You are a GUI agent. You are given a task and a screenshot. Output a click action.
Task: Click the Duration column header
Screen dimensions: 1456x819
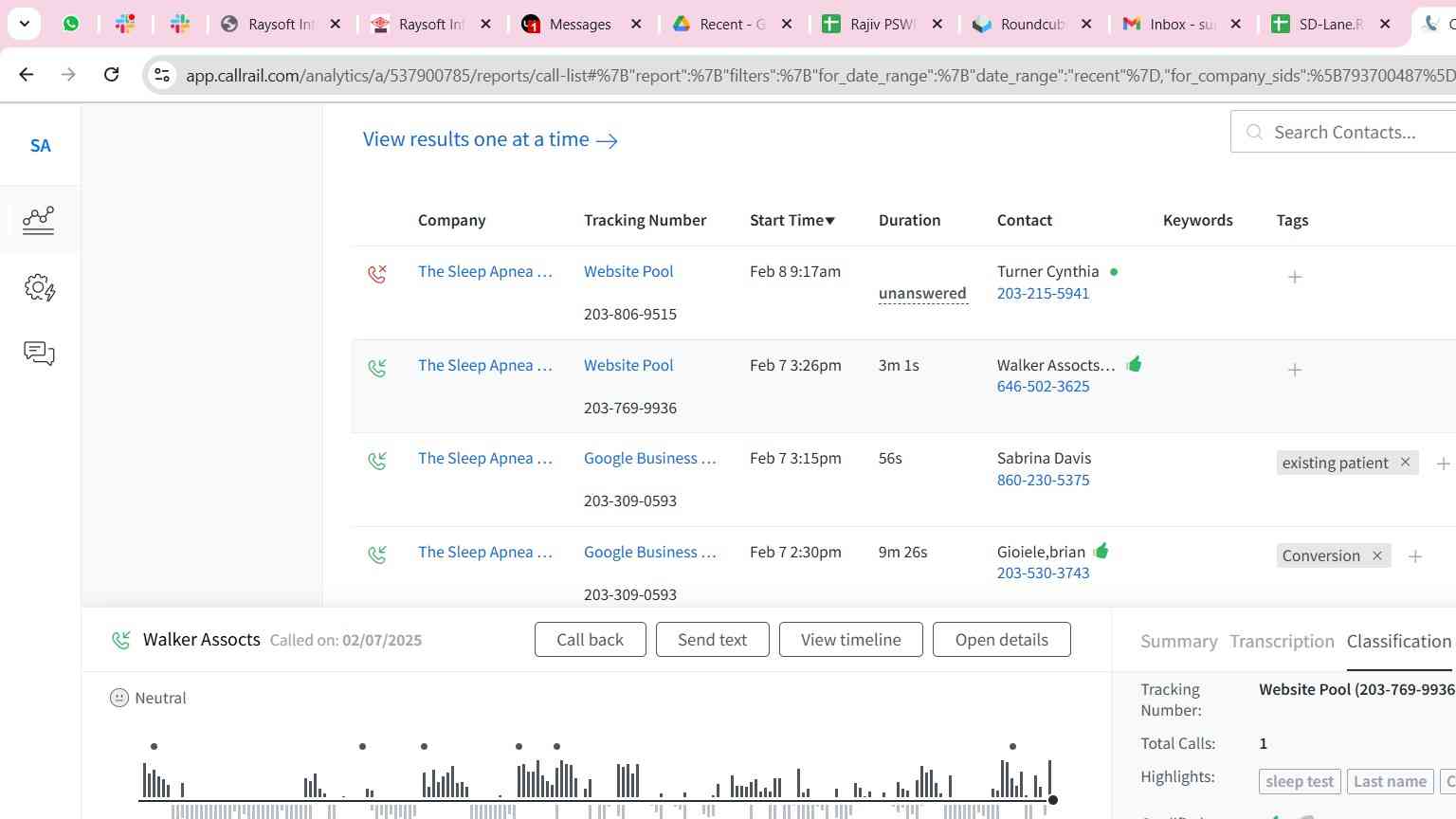[909, 220]
